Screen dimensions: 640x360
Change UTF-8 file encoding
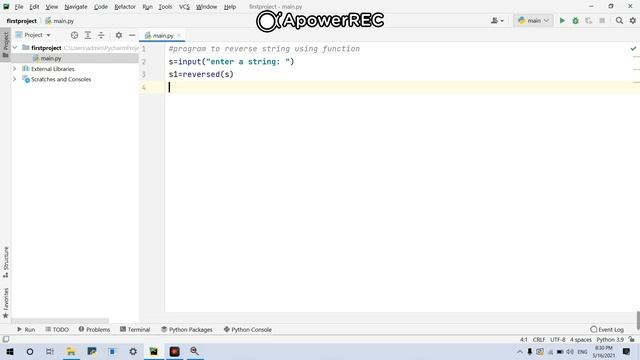pyautogui.click(x=558, y=340)
